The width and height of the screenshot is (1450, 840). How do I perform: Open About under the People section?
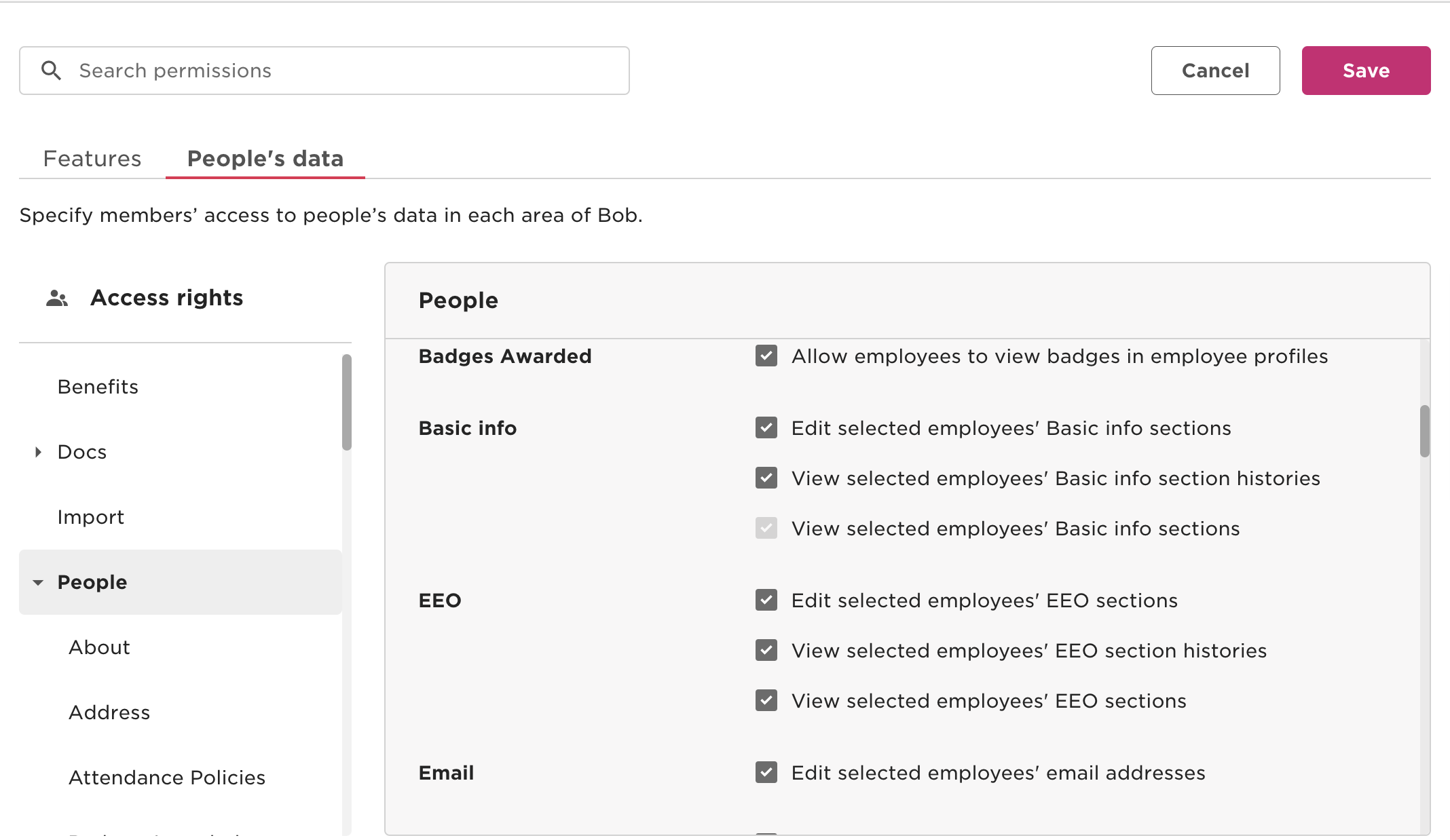tap(99, 647)
